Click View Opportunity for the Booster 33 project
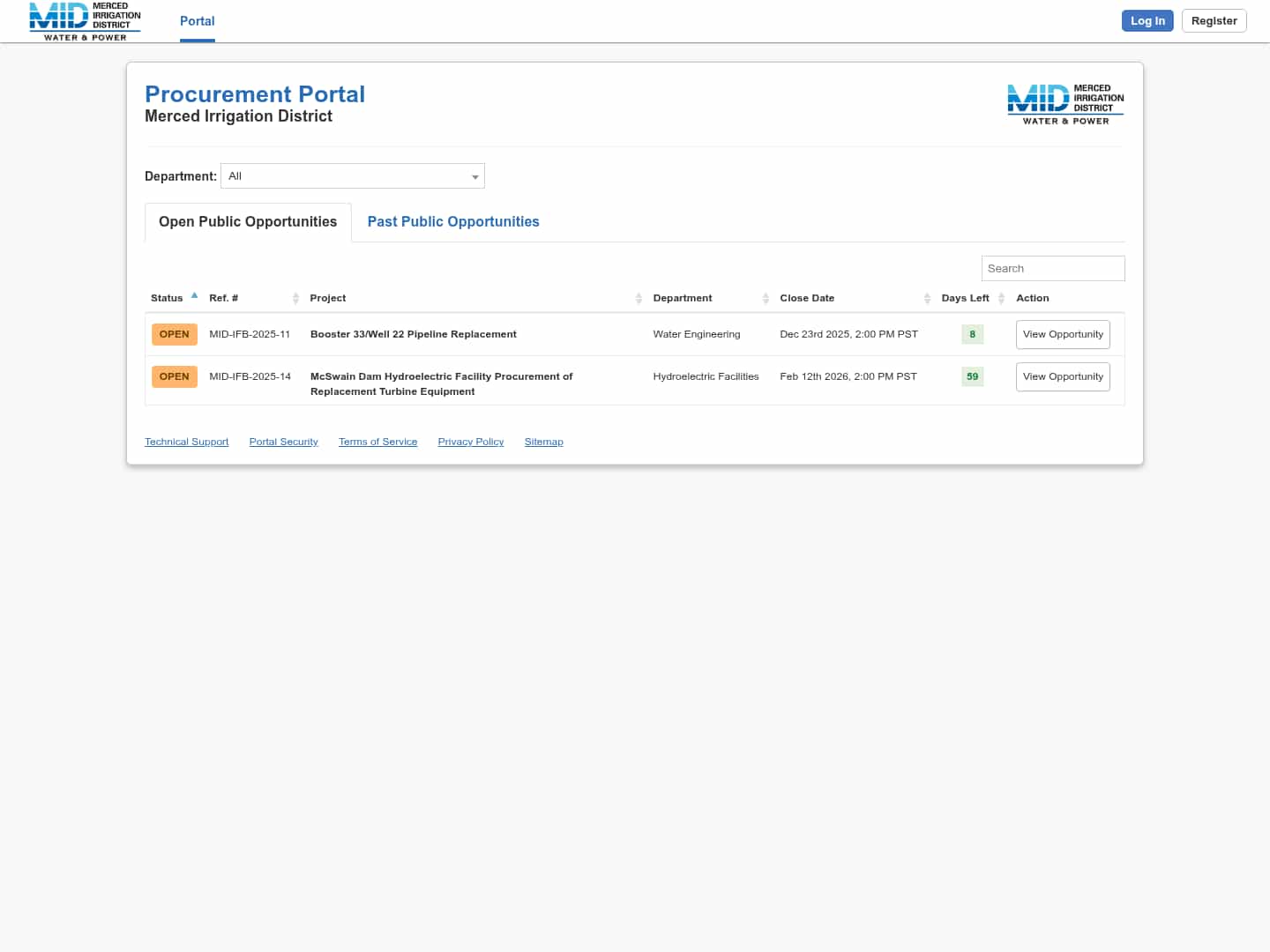Image resolution: width=1270 pixels, height=952 pixels. 1063,334
